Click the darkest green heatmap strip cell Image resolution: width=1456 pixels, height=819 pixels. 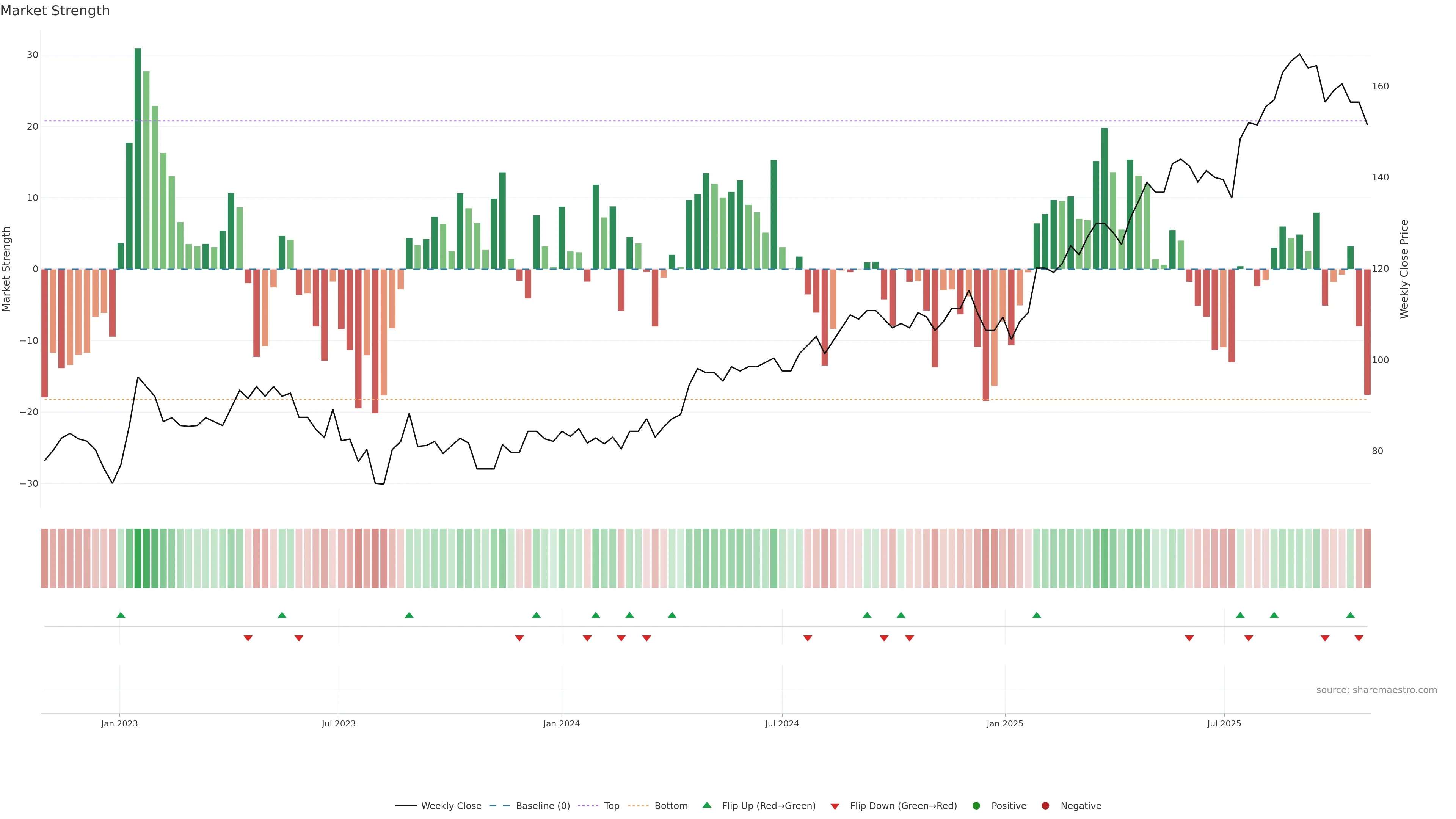pyautogui.click(x=138, y=559)
